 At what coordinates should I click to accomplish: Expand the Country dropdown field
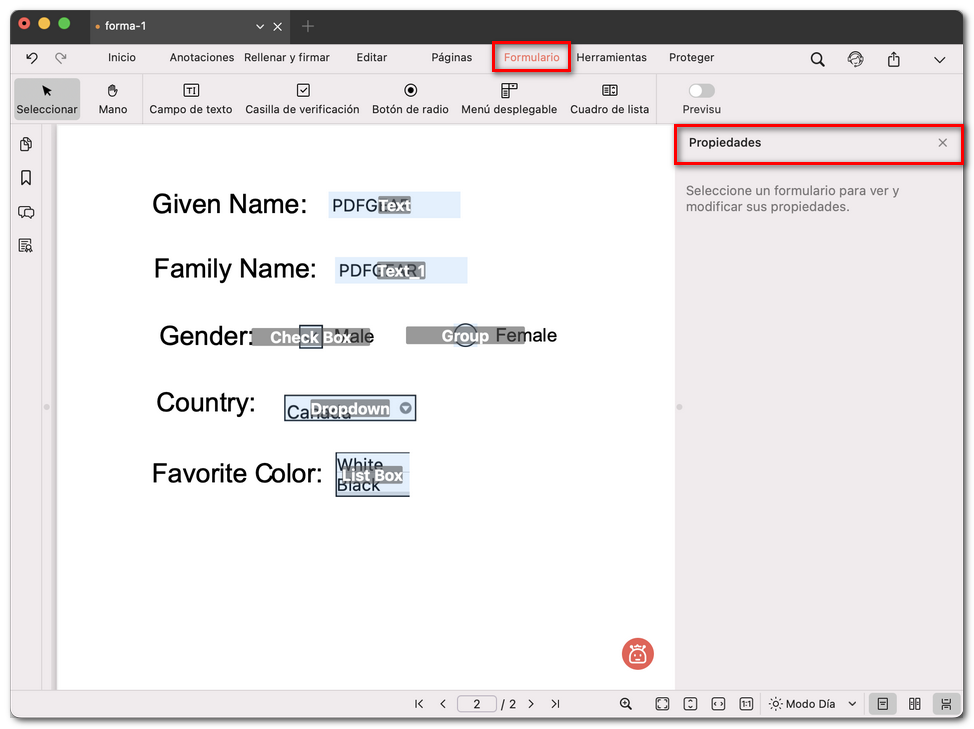(405, 408)
